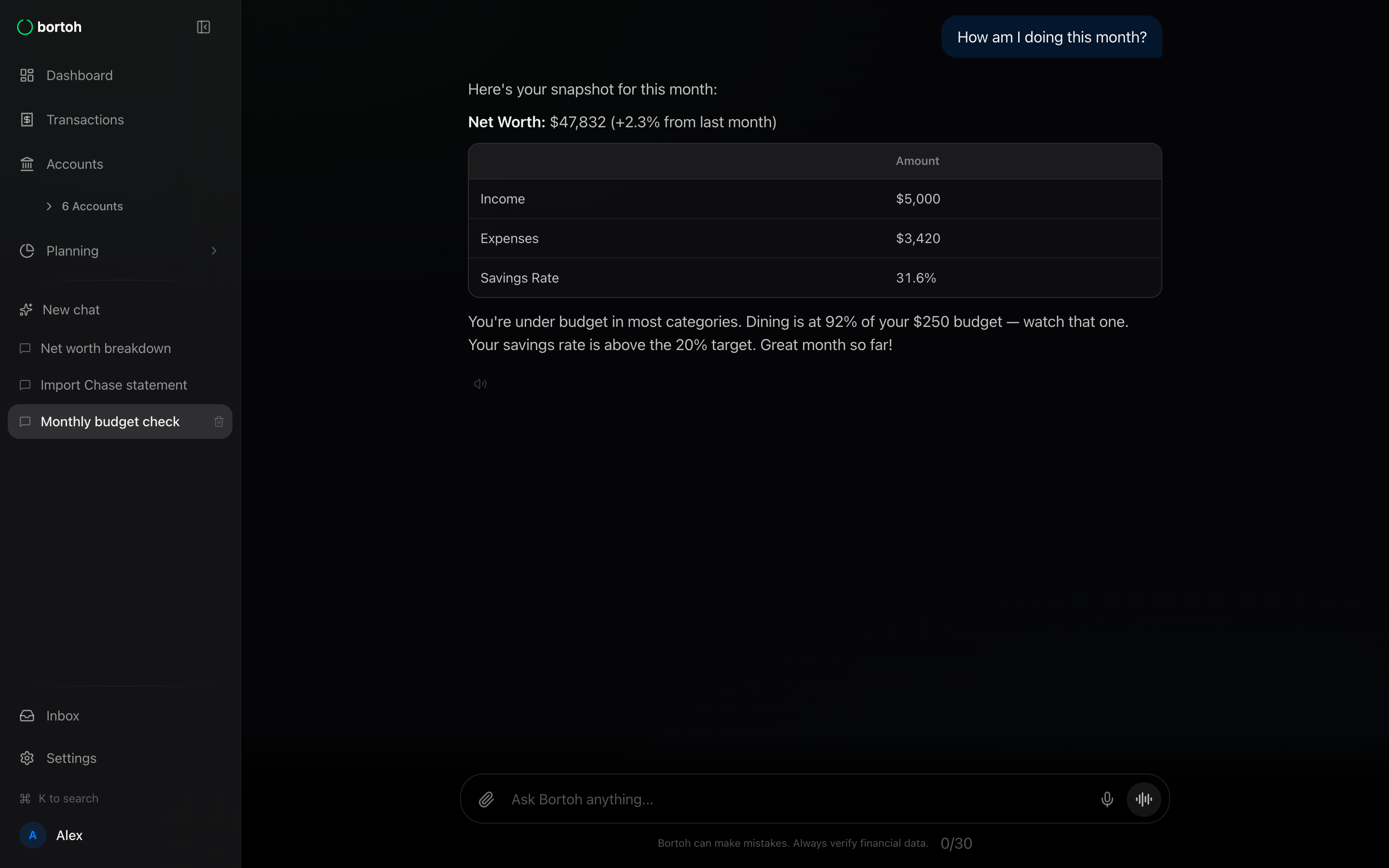Click the Planning pie chart icon
The height and width of the screenshot is (868, 1389).
(27, 251)
